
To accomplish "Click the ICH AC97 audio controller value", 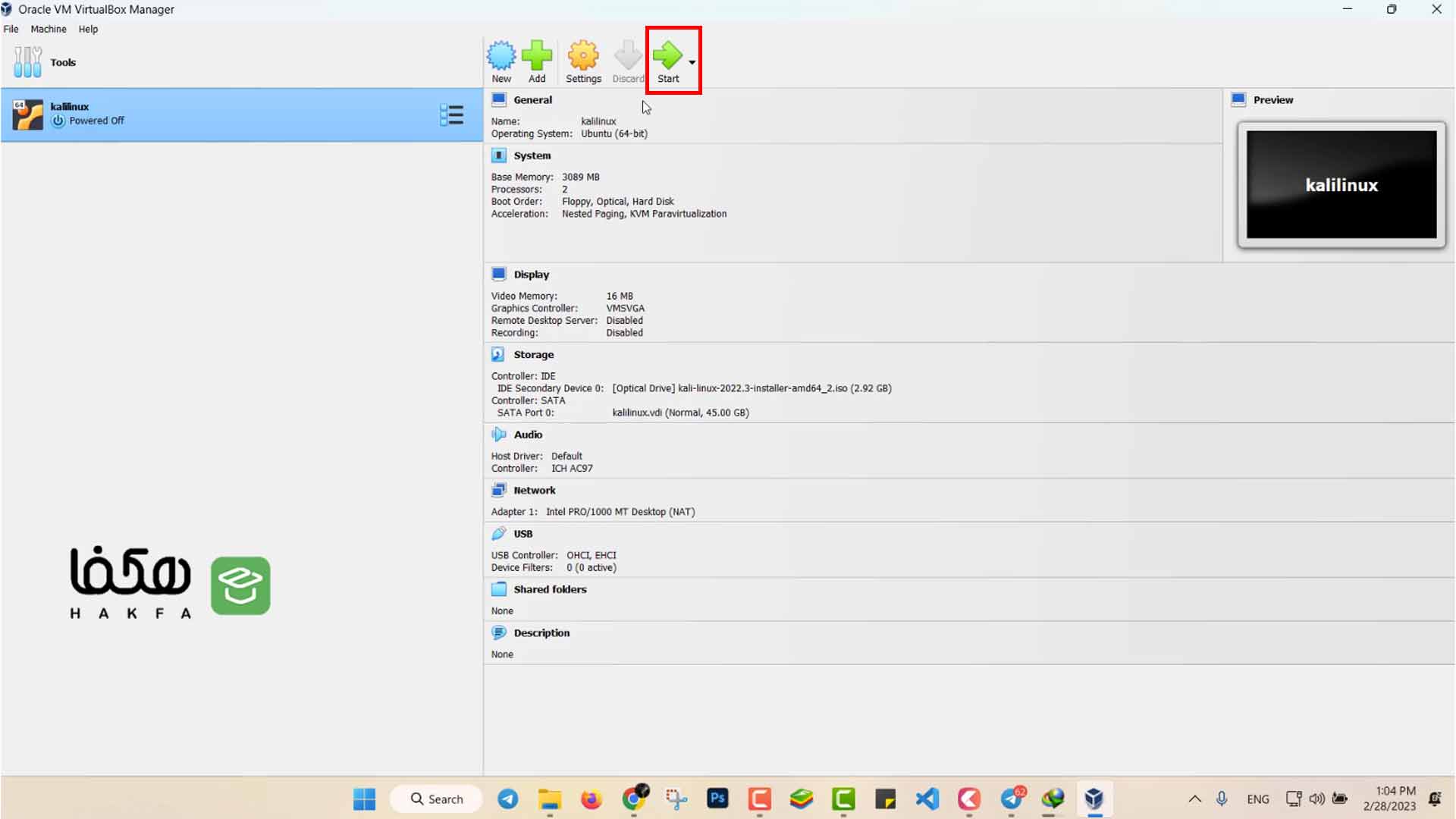I will pyautogui.click(x=572, y=469).
